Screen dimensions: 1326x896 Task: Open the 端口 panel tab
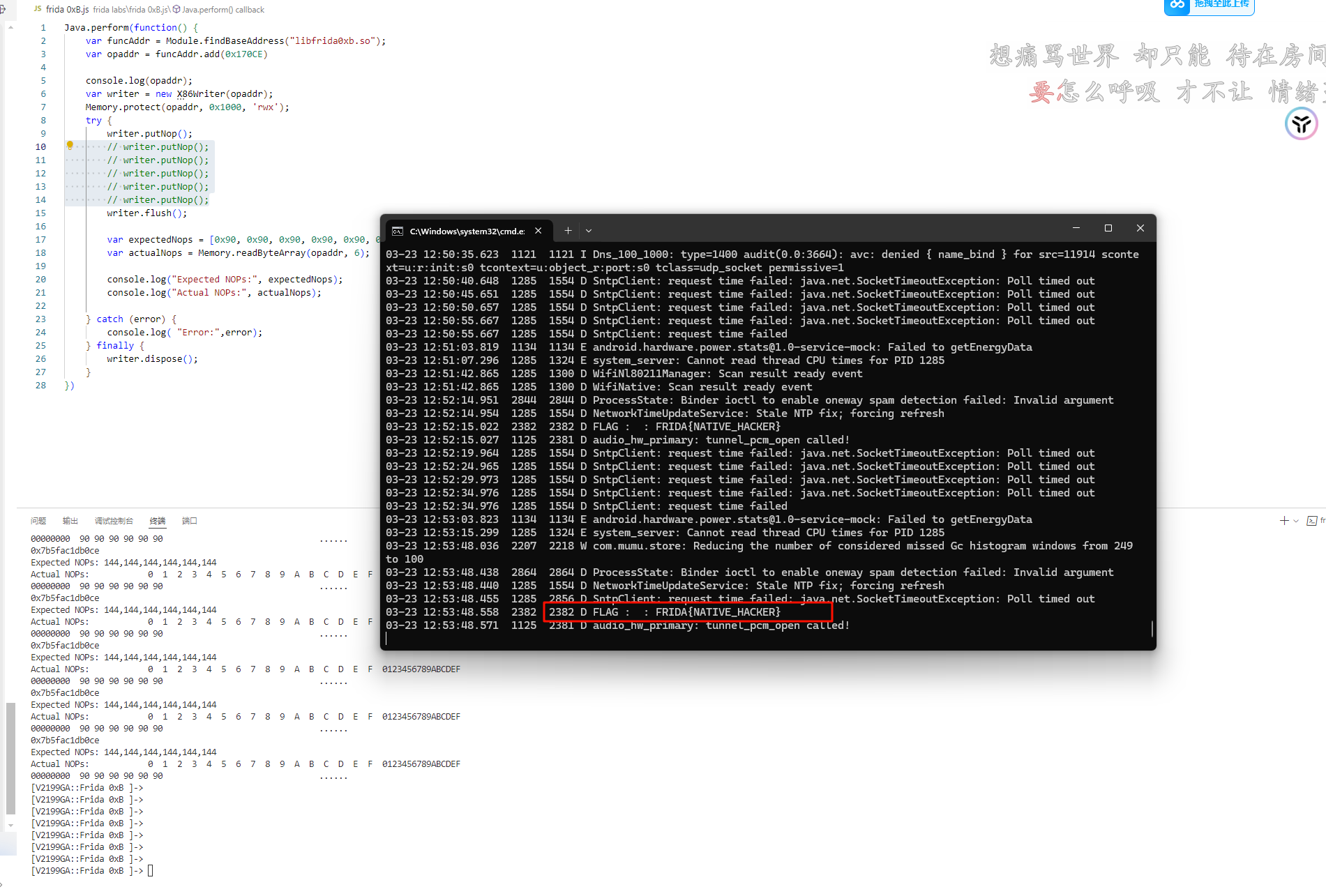click(190, 521)
